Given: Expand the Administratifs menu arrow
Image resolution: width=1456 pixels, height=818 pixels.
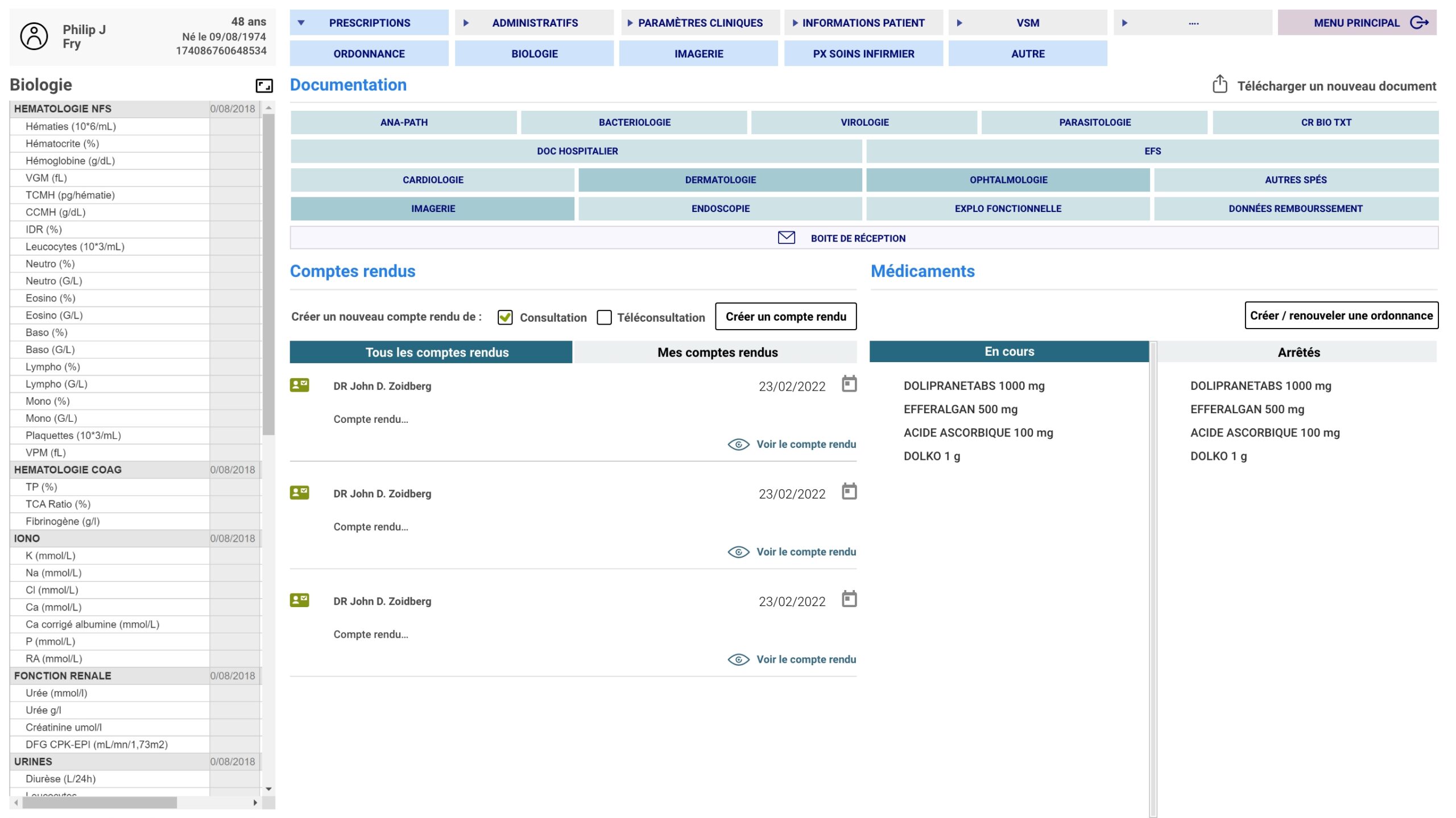Looking at the screenshot, I should 466,23.
